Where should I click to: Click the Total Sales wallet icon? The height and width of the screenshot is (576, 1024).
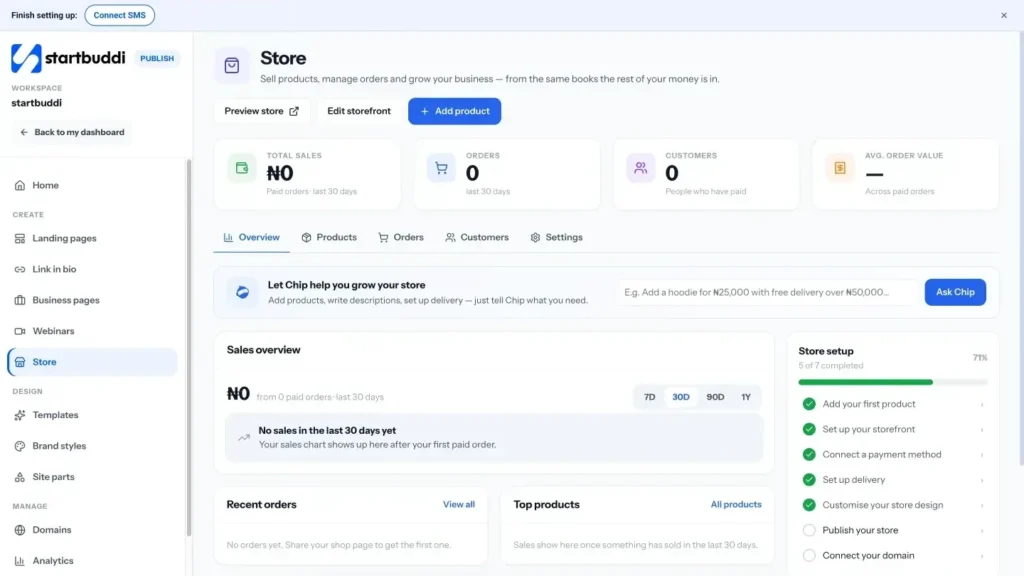[x=242, y=168]
